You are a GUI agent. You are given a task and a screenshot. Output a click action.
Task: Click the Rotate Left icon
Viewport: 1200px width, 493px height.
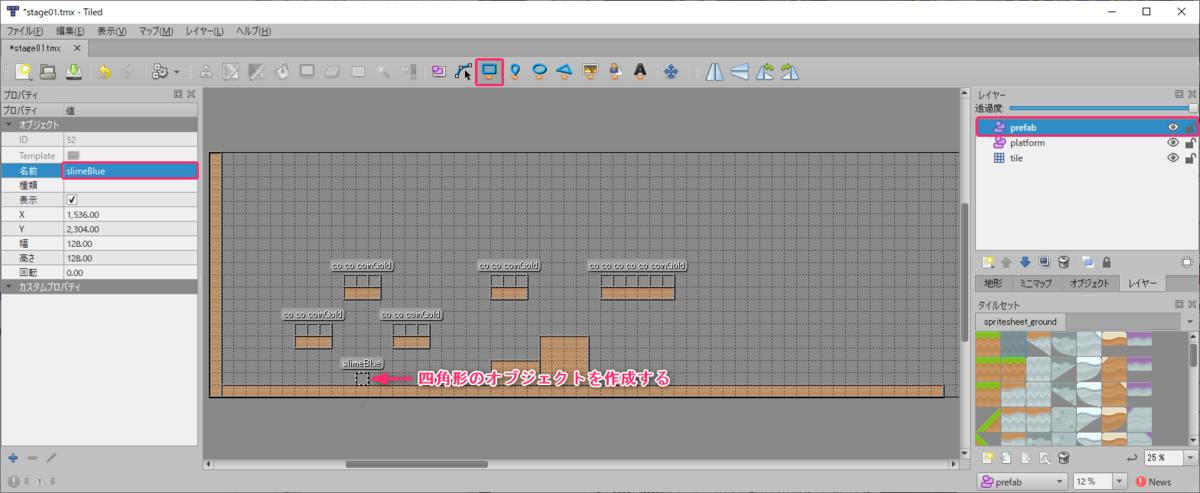click(x=765, y=72)
